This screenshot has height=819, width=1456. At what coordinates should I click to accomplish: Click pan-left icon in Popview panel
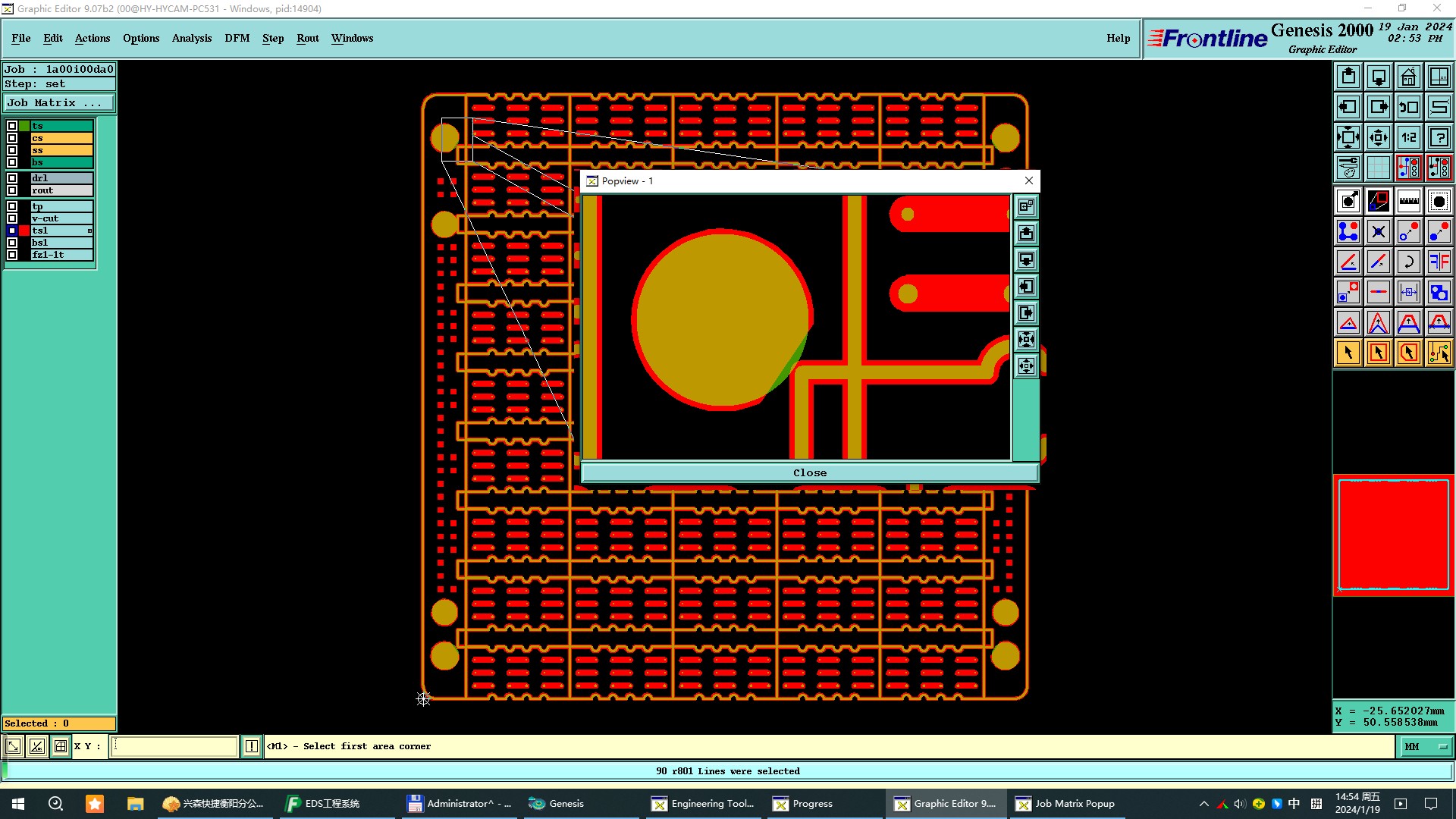tap(1026, 287)
